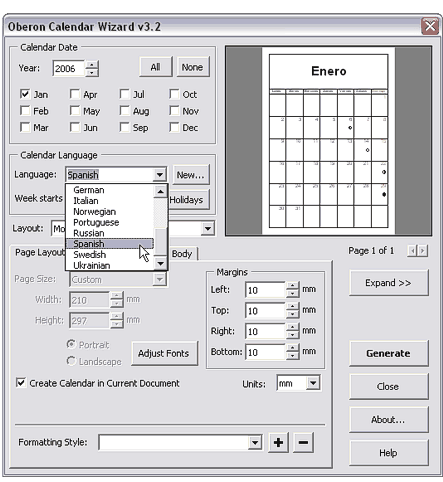Switch to the Body tab
The height and width of the screenshot is (482, 443).
[182, 254]
